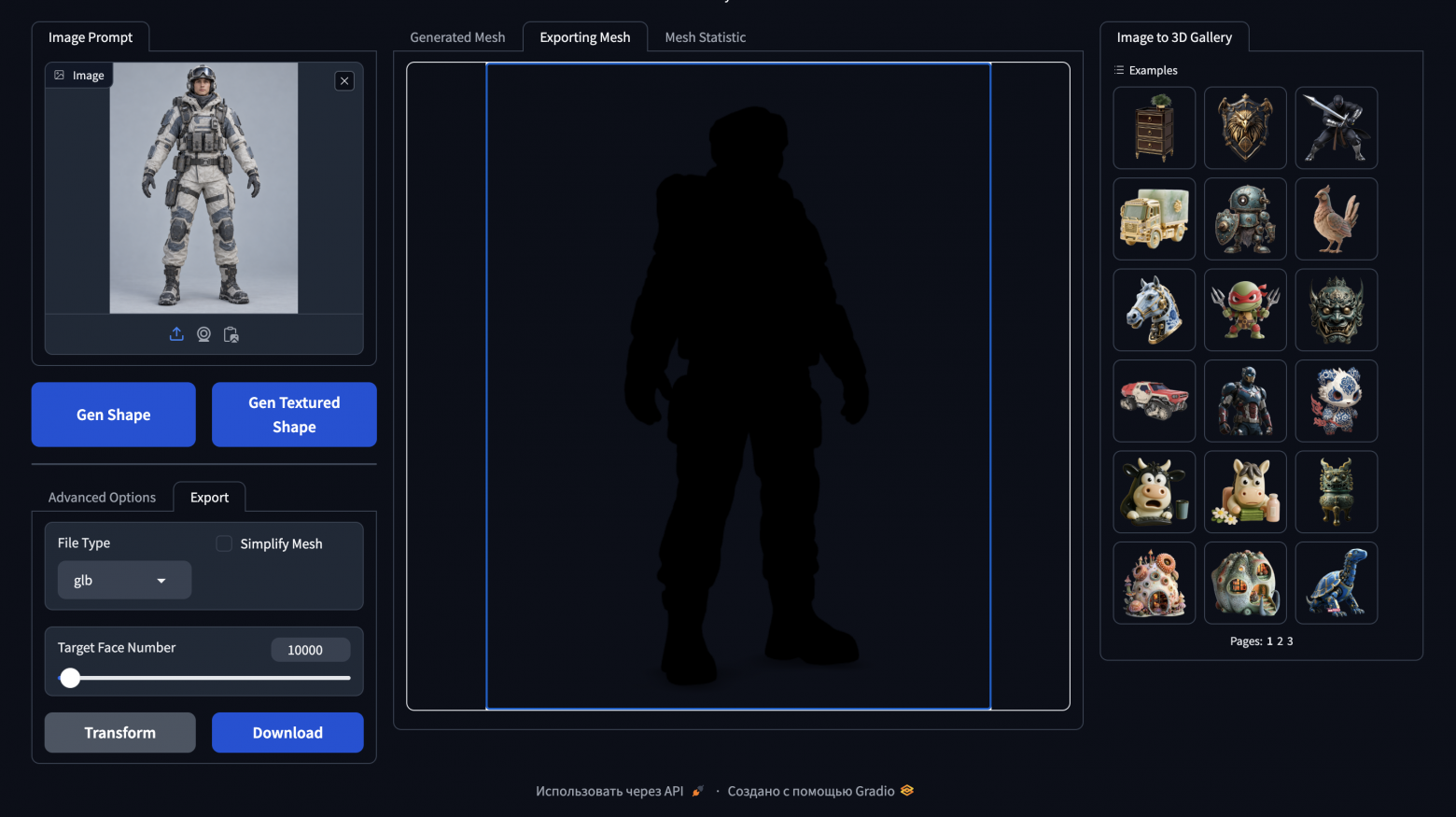Click the Gradio logo icon
Viewport: 1456px width, 817px height.
point(907,791)
